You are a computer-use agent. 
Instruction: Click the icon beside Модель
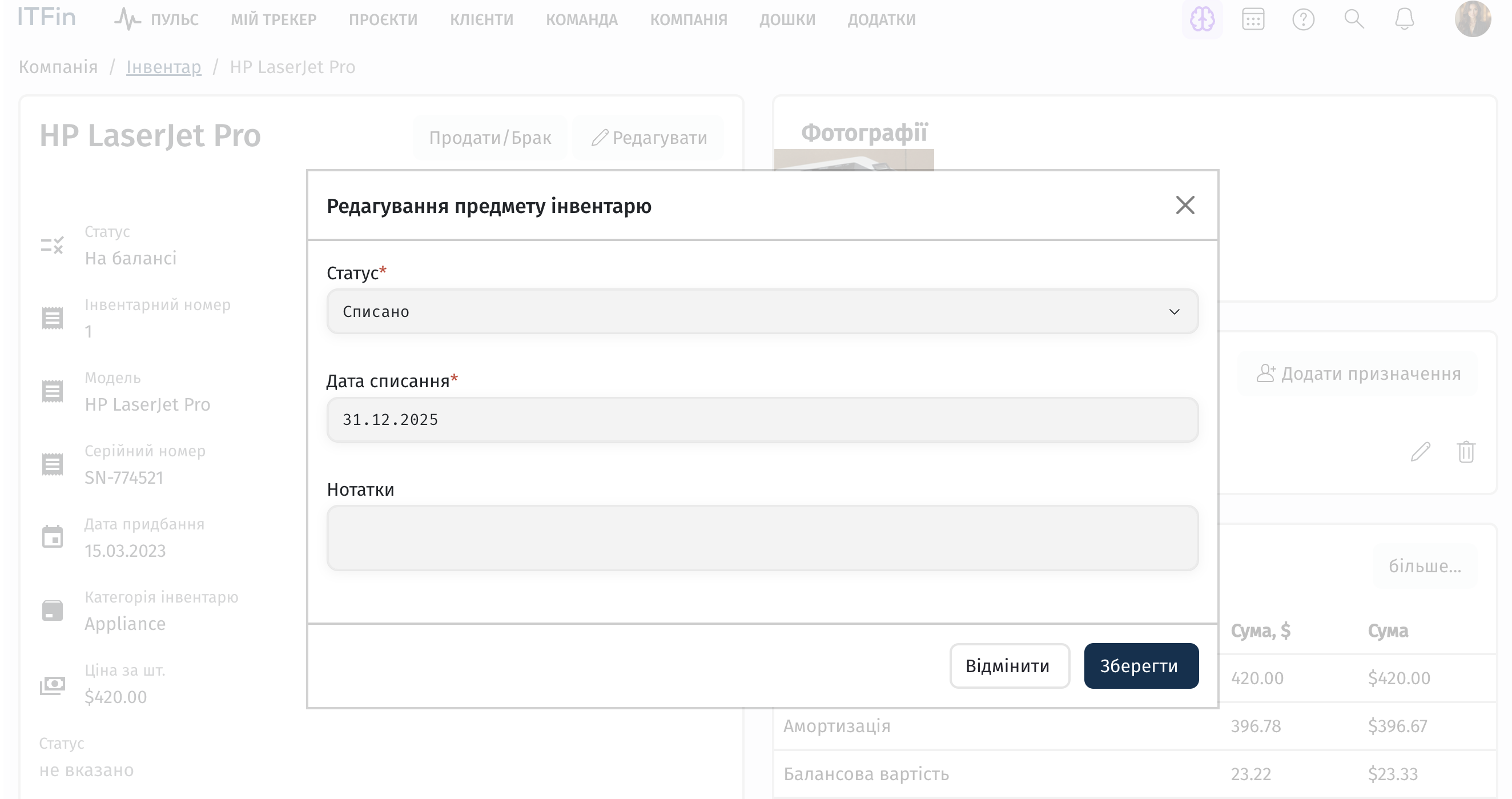52,391
